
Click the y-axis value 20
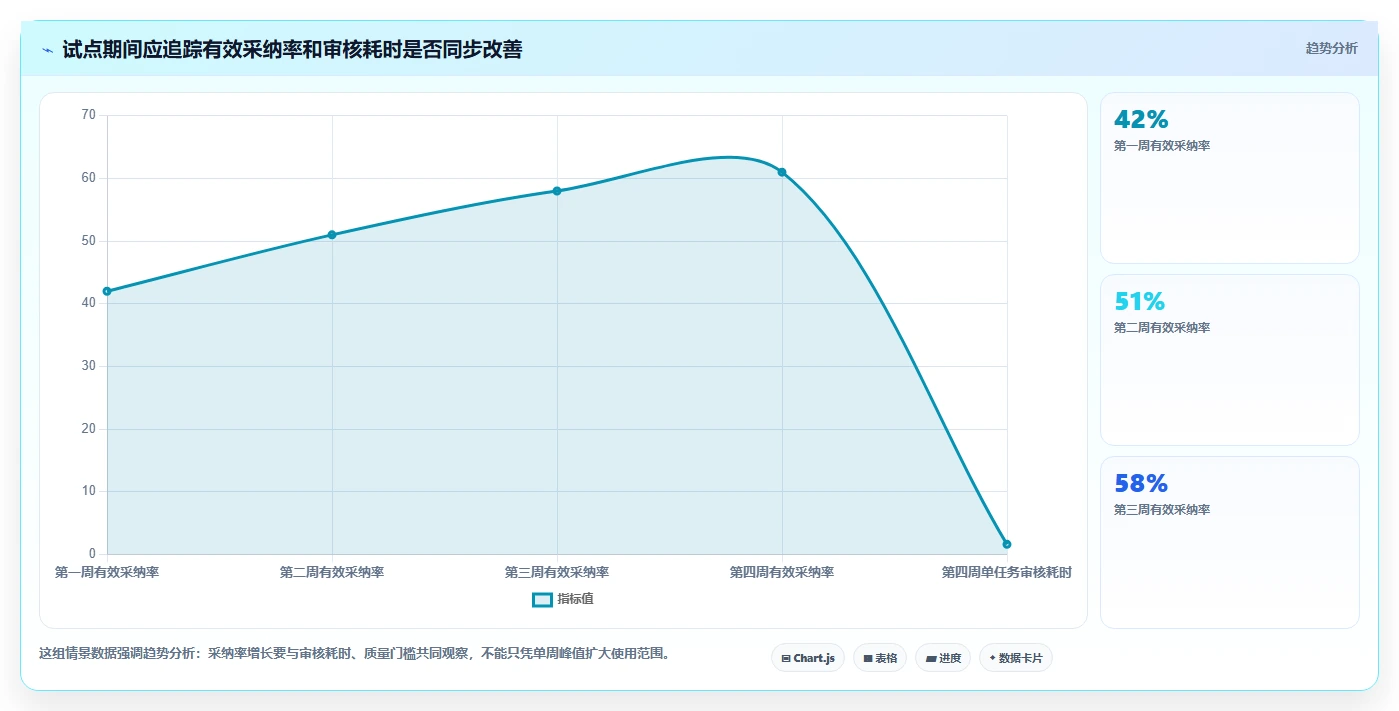coord(89,429)
